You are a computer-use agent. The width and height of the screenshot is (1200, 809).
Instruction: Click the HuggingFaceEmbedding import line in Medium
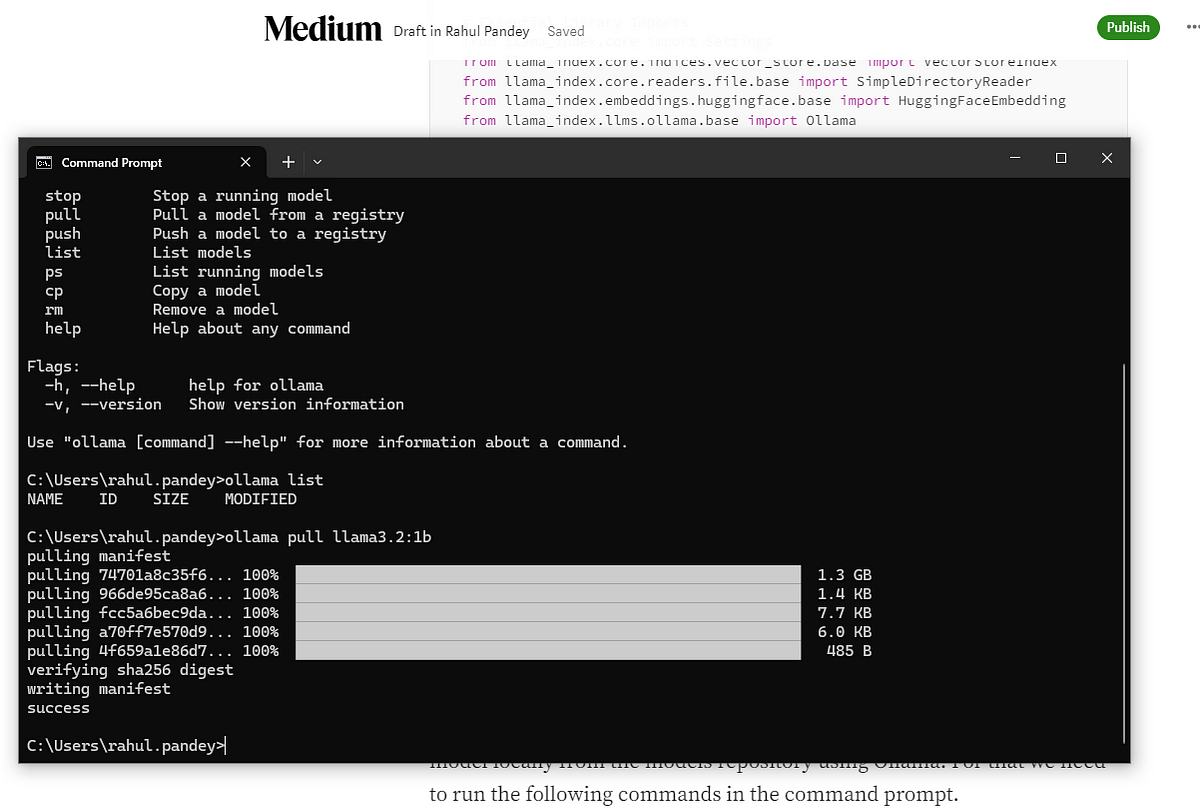(764, 100)
